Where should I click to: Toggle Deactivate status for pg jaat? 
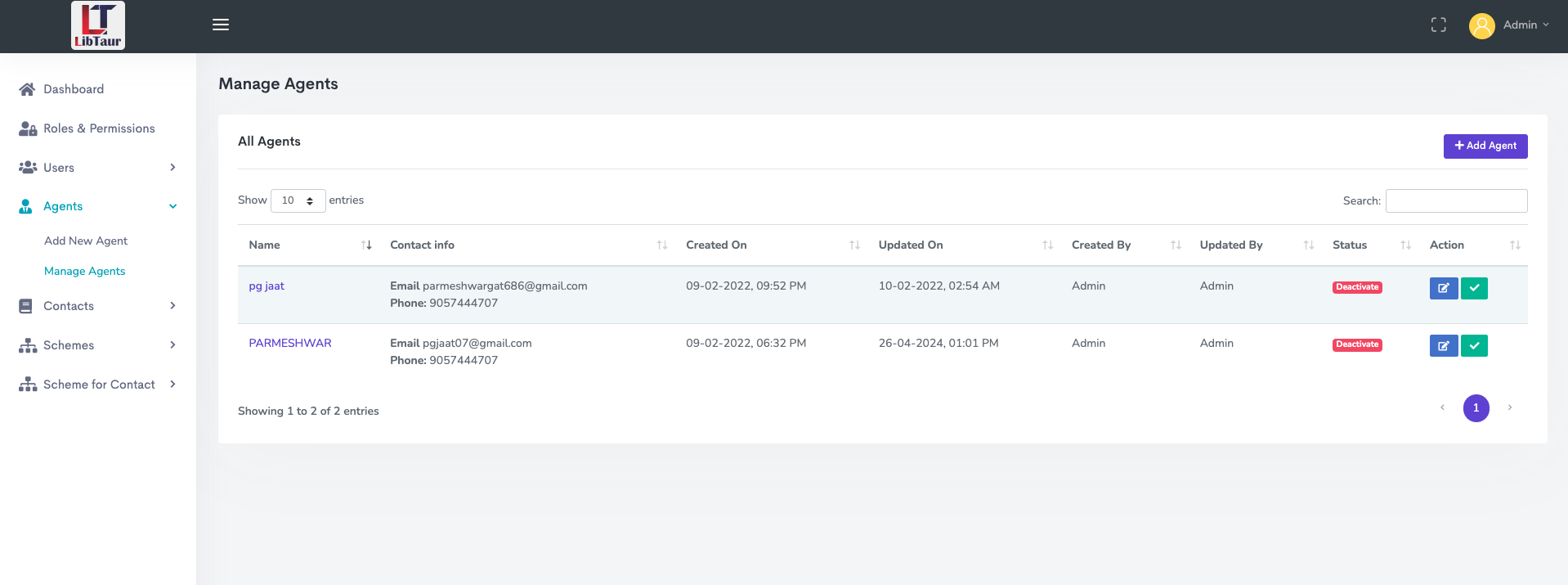click(1357, 287)
